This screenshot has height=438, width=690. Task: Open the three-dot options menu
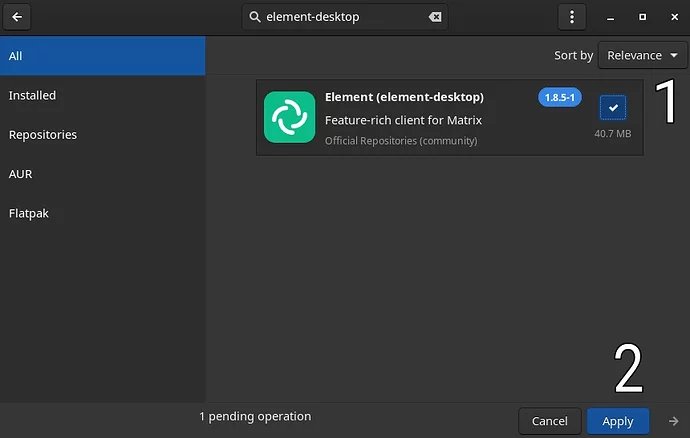[x=572, y=17]
